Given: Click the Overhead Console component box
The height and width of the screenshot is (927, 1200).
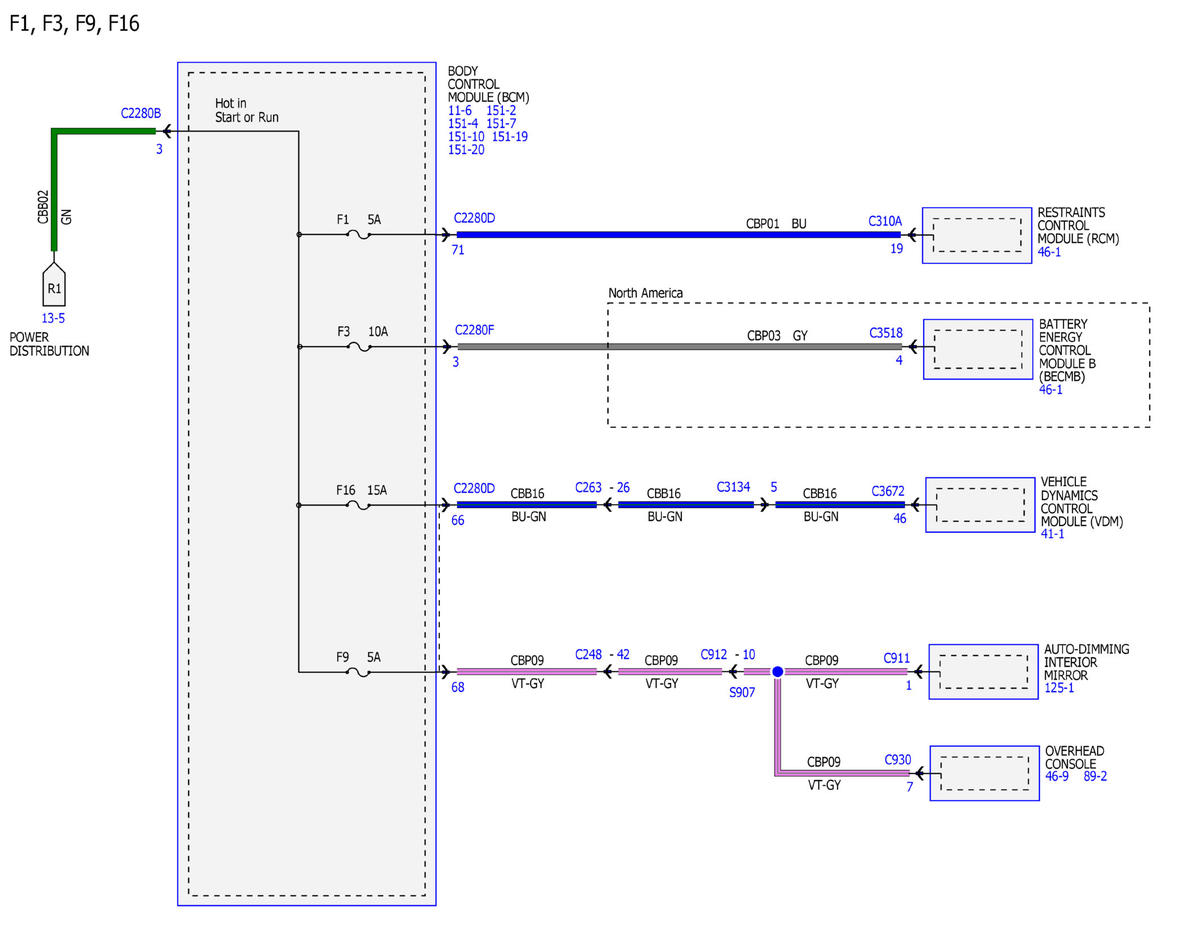Looking at the screenshot, I should (x=983, y=773).
